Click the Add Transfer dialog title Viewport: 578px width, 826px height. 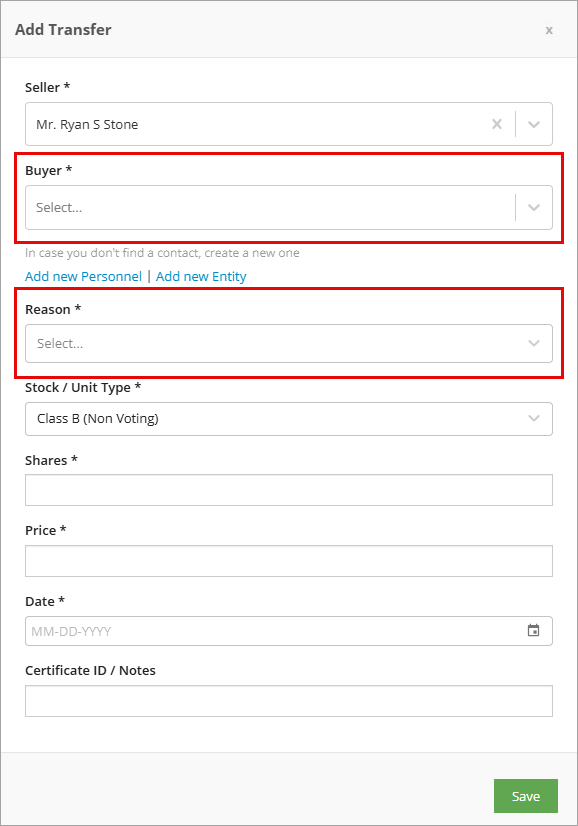tap(63, 30)
